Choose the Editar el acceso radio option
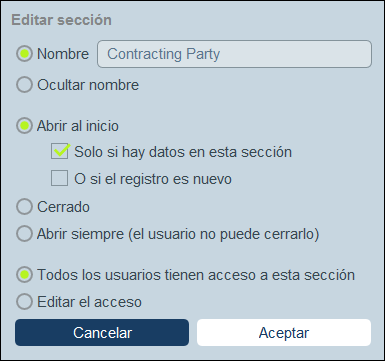The image size is (385, 361). (x=24, y=301)
